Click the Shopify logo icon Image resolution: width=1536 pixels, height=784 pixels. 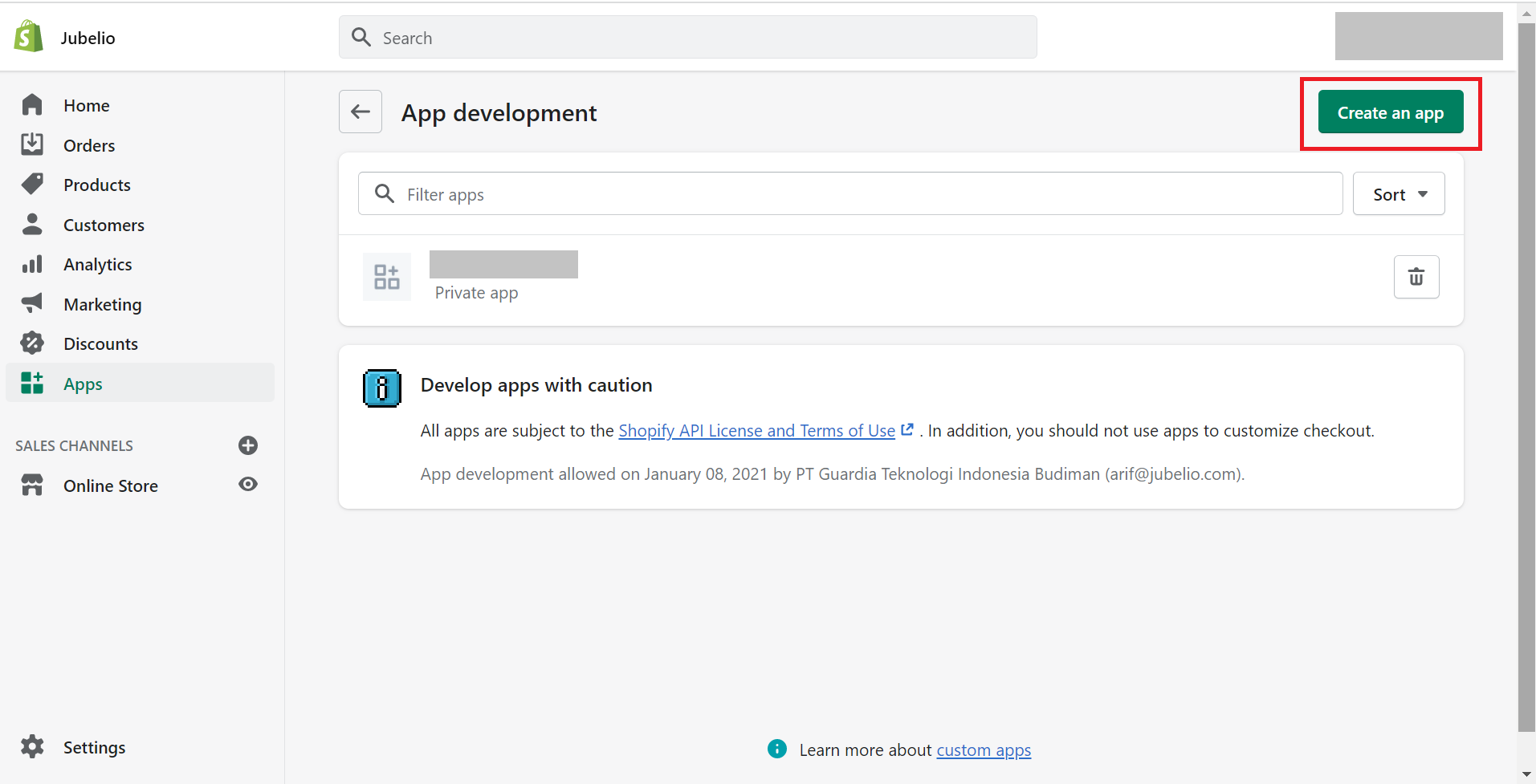coord(29,36)
